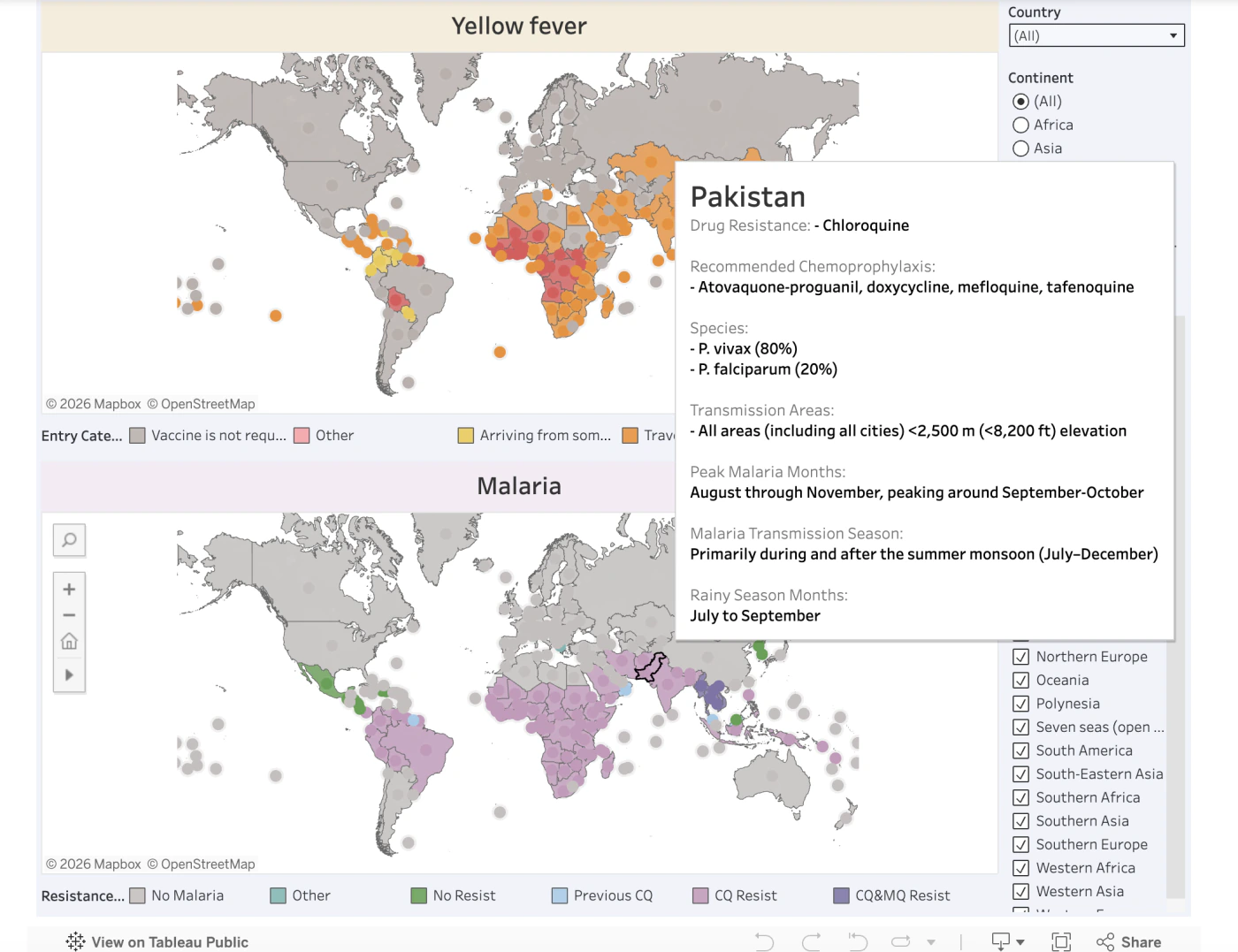The width and height of the screenshot is (1238, 952).
Task: Click the Previous CQ legend swatch
Action: (x=560, y=895)
